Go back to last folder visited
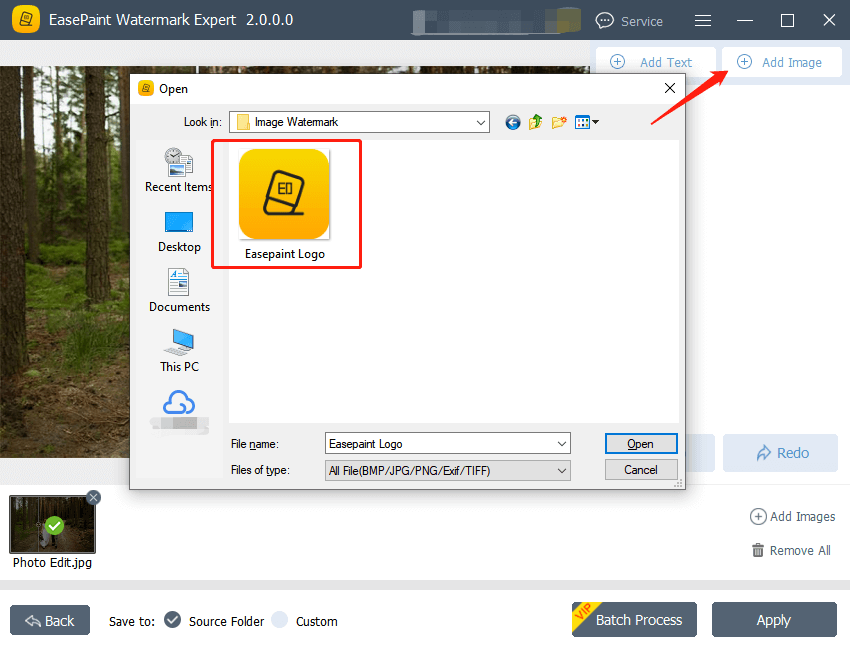 click(513, 123)
